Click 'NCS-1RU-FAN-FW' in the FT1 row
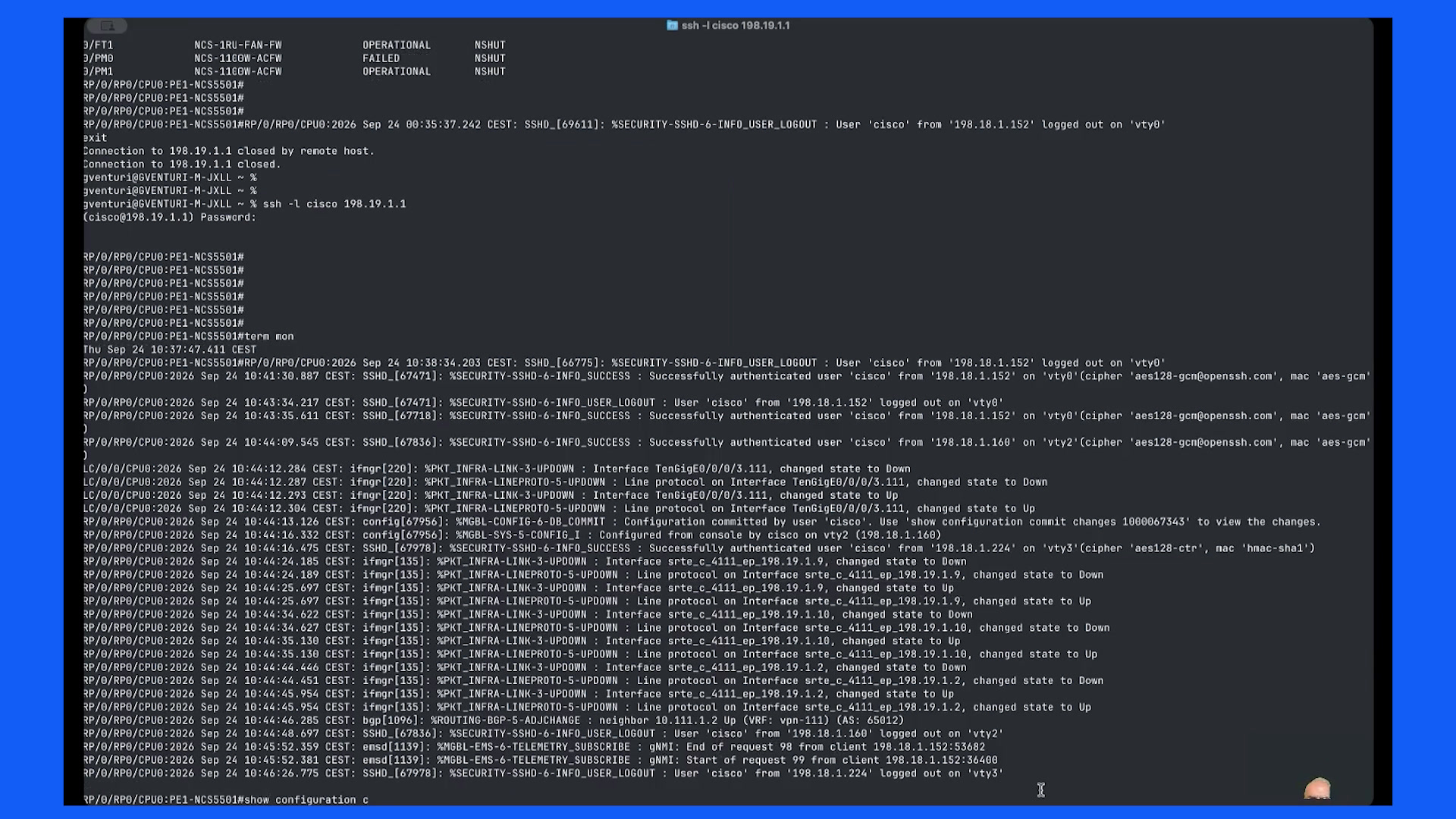The image size is (1456, 819). 238,45
